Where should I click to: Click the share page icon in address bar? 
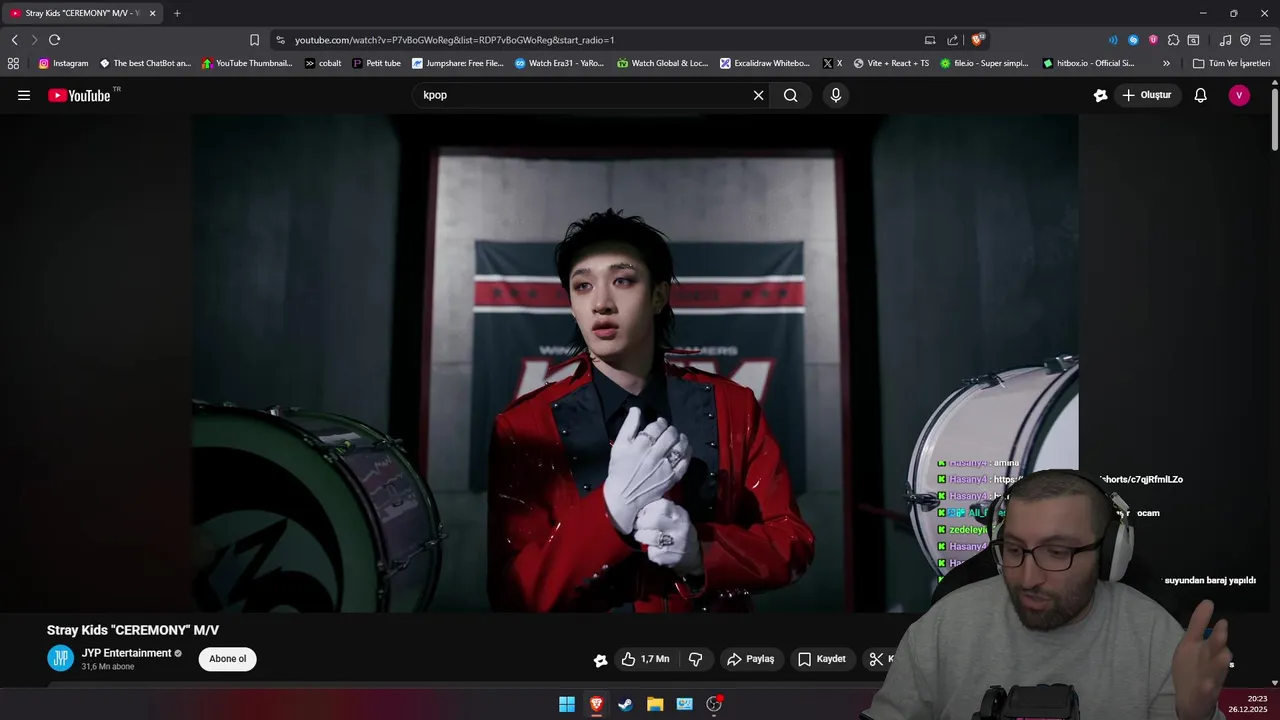coord(952,40)
